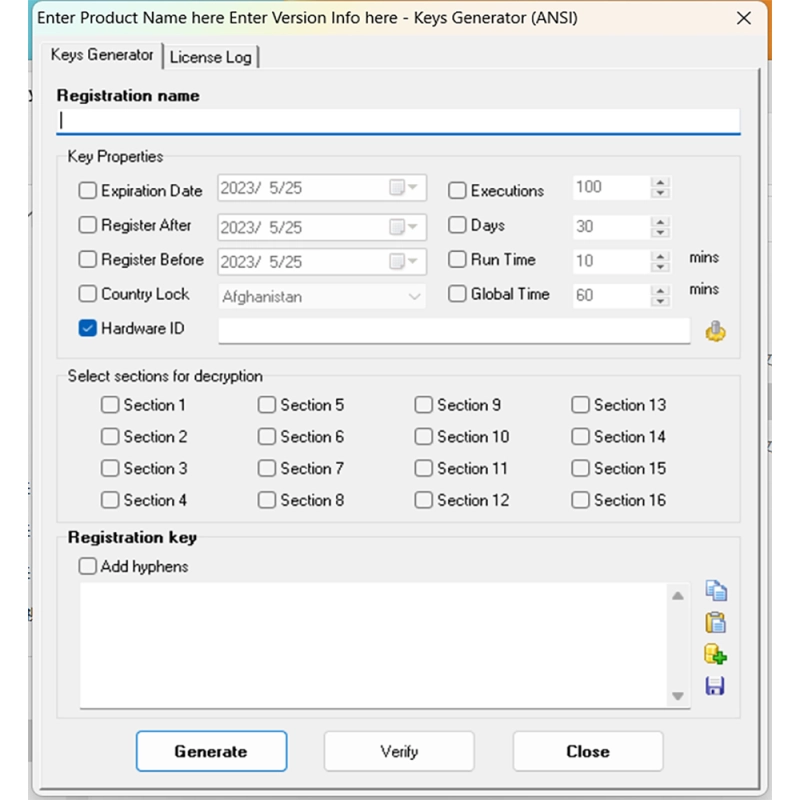Fetch hardware fingerprint via the Hardware ID icon
This screenshot has height=800, width=800.
tap(716, 330)
